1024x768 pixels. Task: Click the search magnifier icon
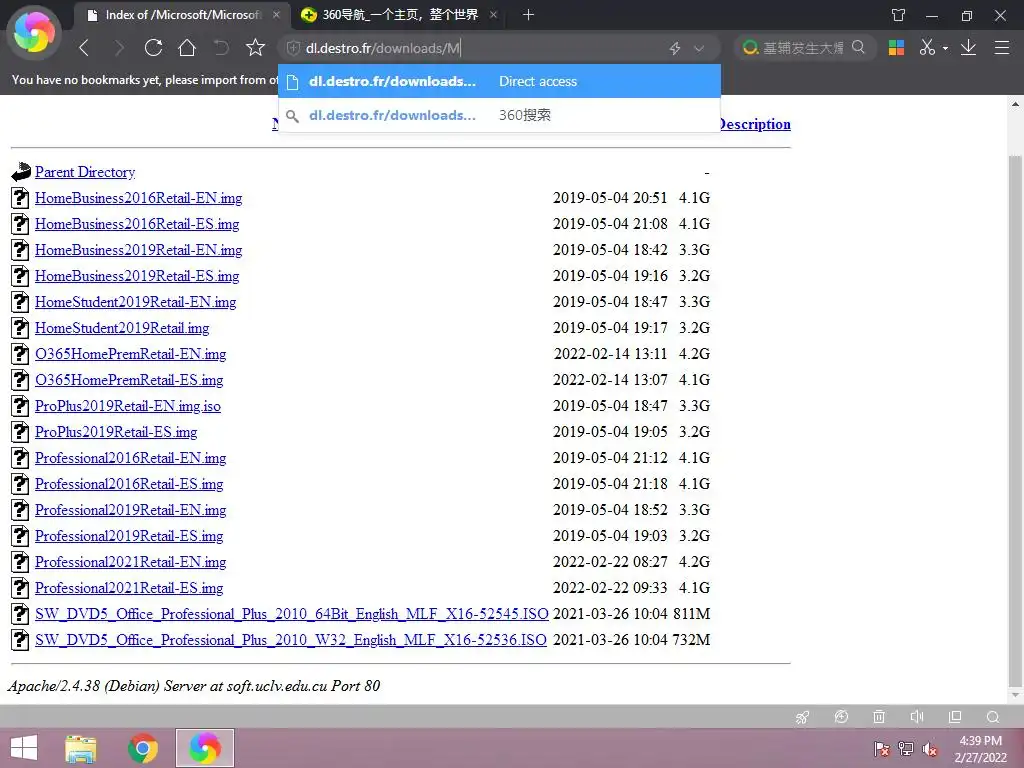[x=859, y=47]
